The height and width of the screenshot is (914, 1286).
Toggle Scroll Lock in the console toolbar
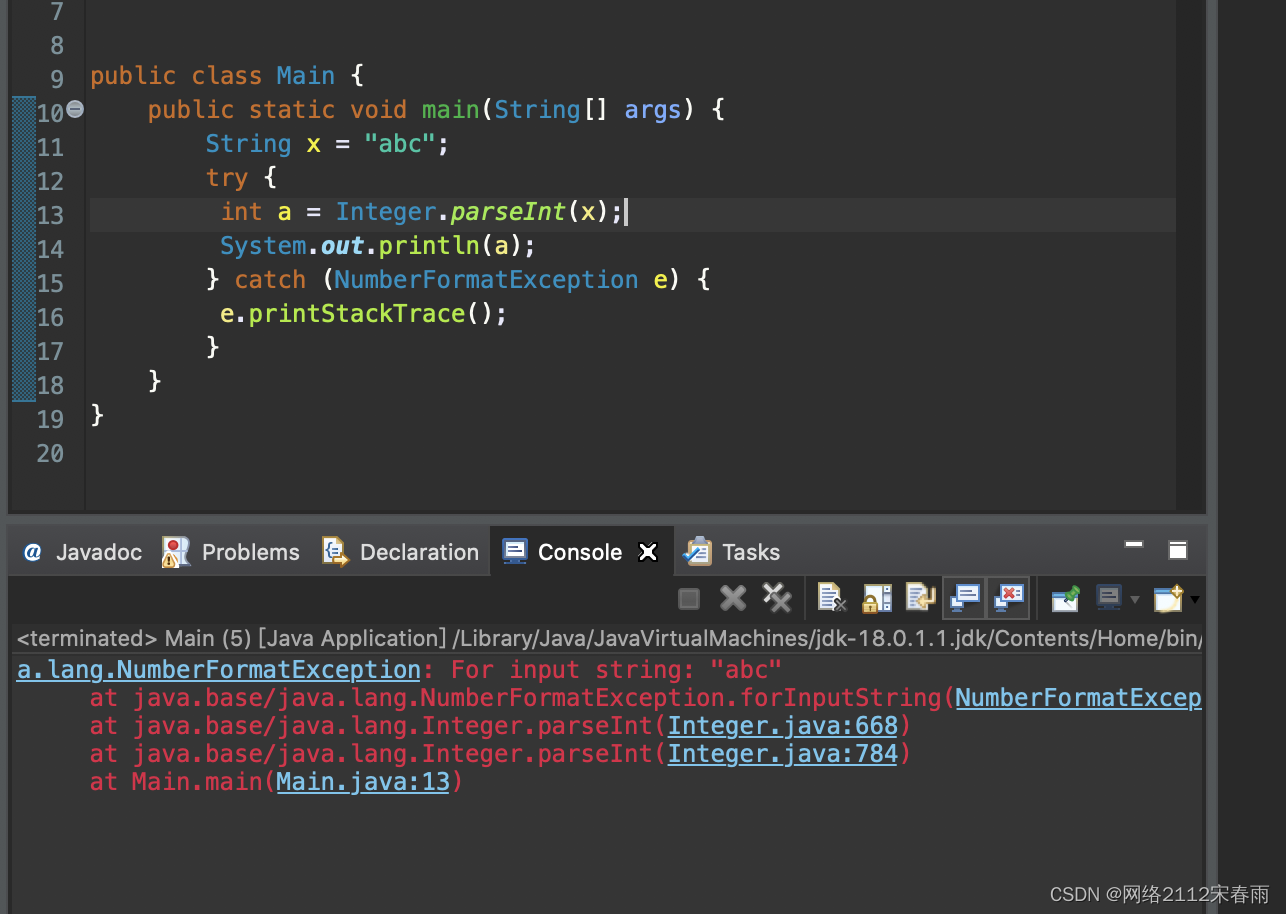(876, 598)
